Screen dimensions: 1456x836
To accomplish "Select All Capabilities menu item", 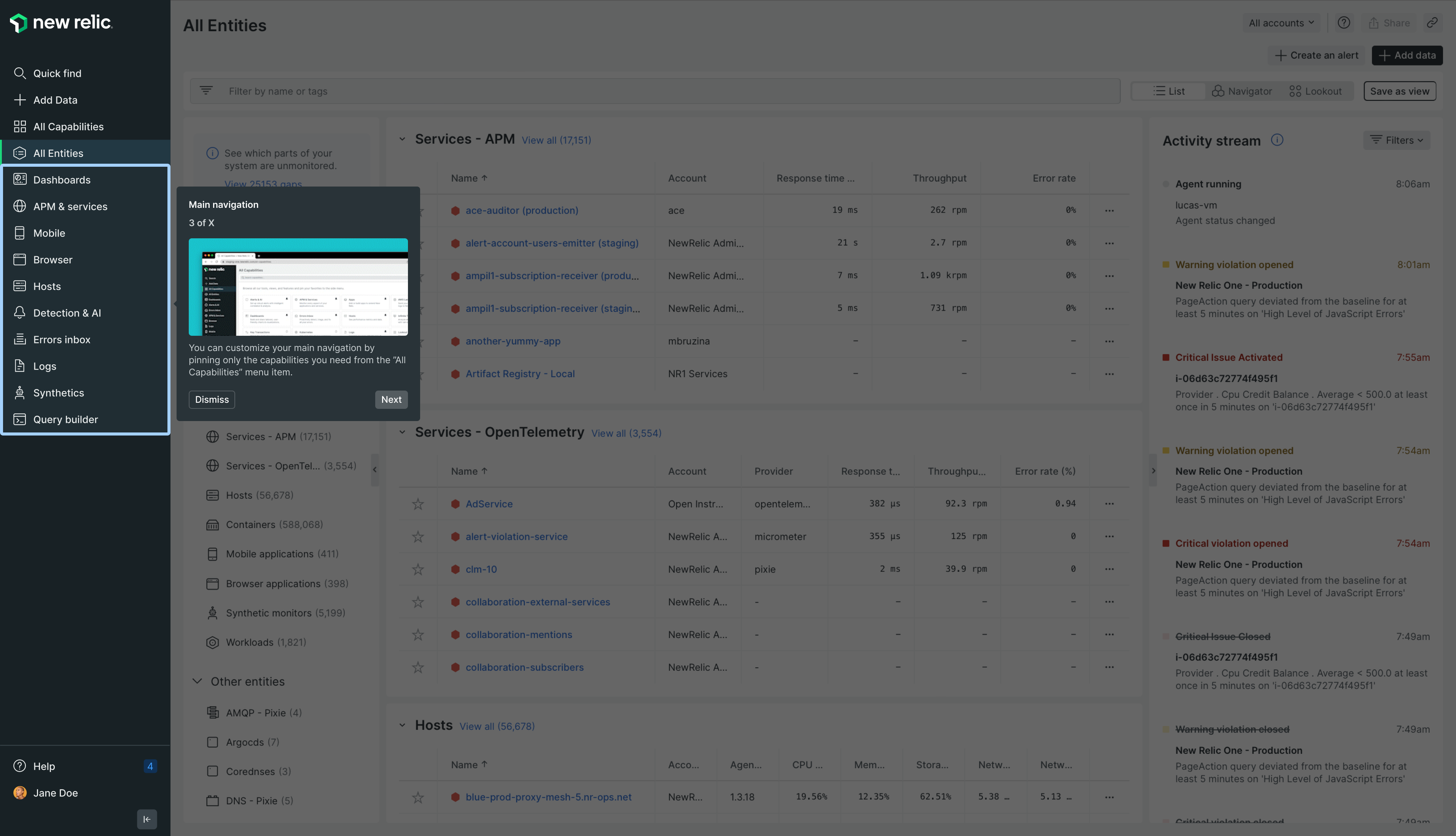I will point(85,126).
